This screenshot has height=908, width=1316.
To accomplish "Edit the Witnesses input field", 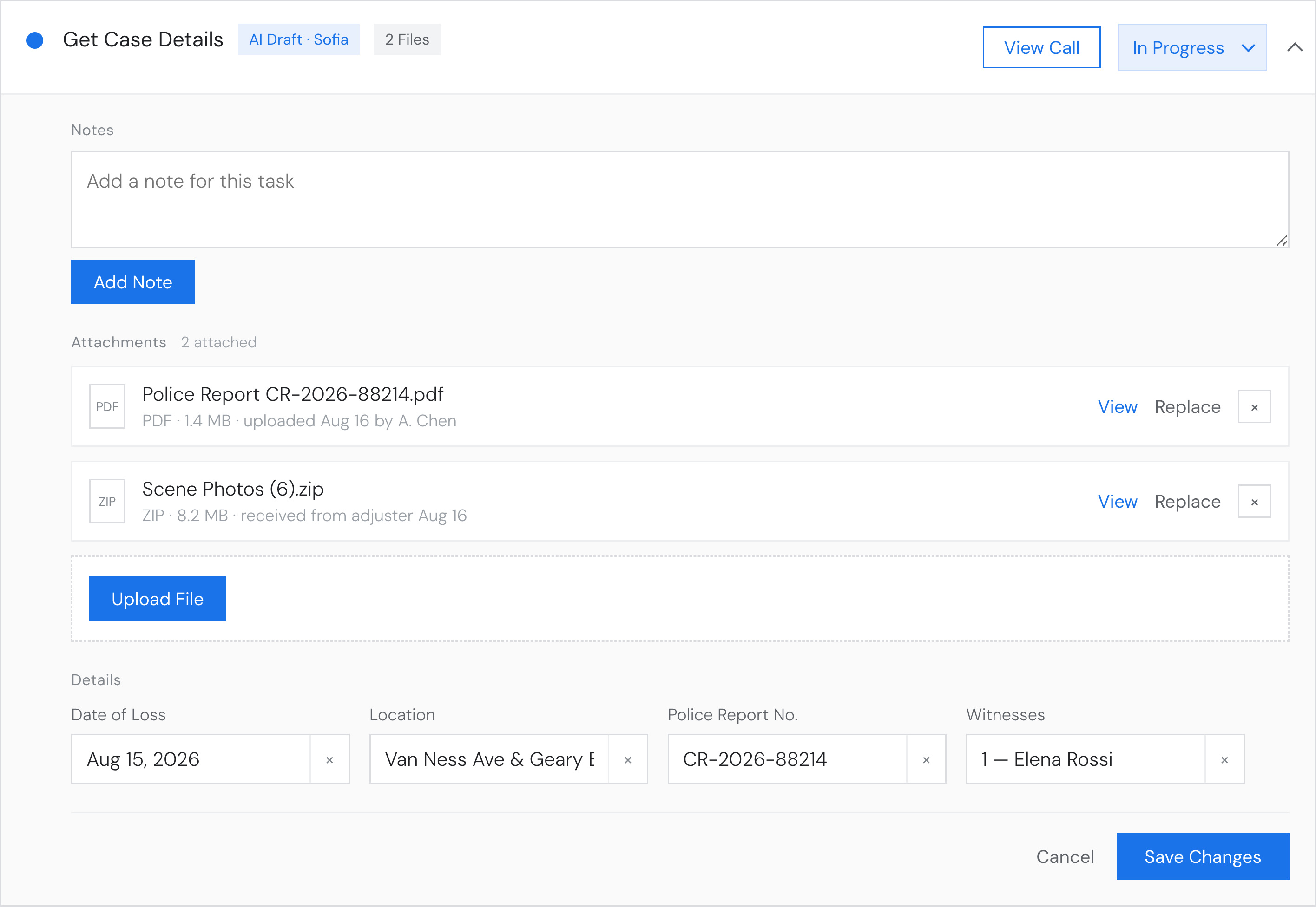I will [x=1086, y=759].
